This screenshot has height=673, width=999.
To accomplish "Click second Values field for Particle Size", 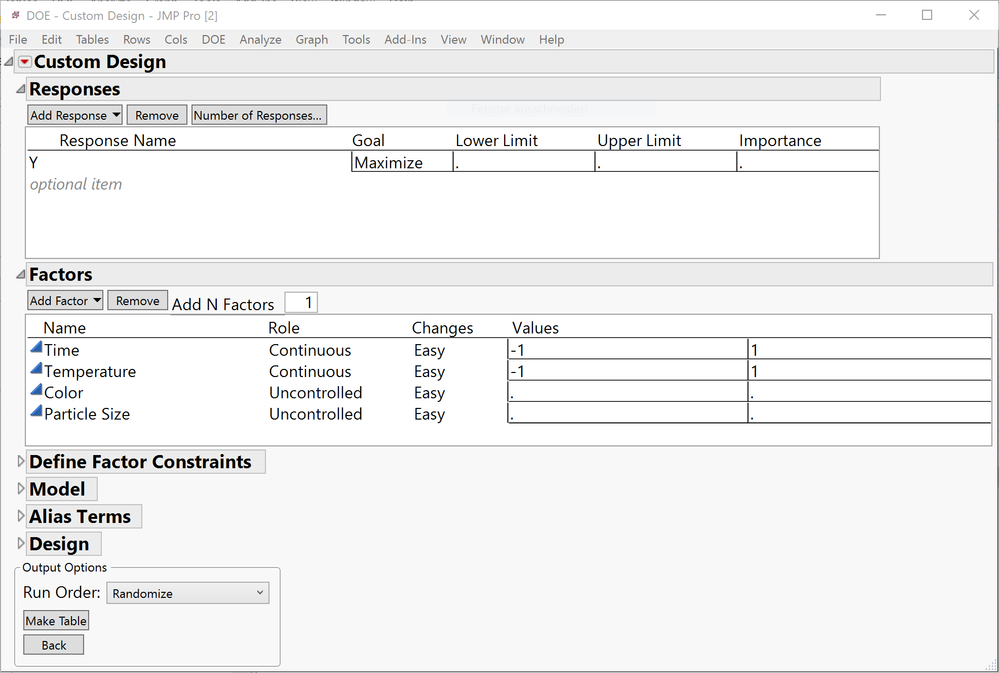I will click(870, 414).
